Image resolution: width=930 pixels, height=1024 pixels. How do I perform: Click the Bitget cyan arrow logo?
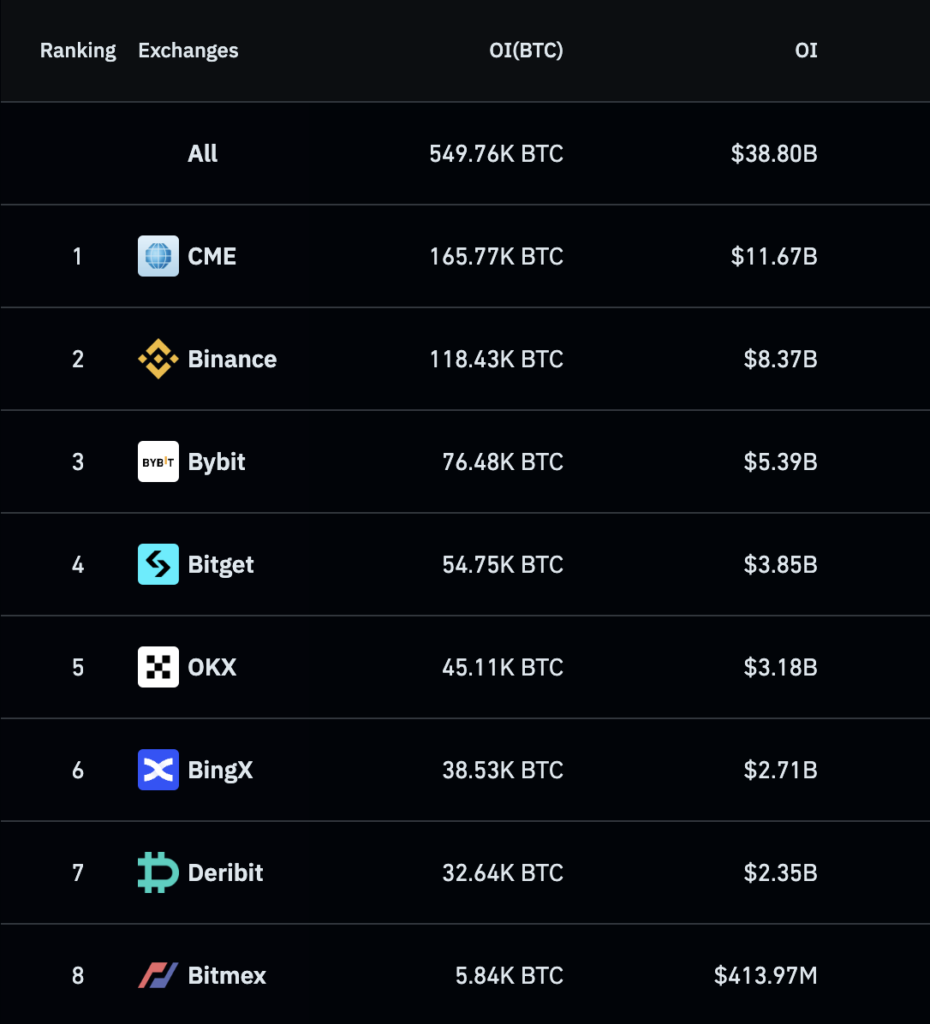tap(158, 564)
